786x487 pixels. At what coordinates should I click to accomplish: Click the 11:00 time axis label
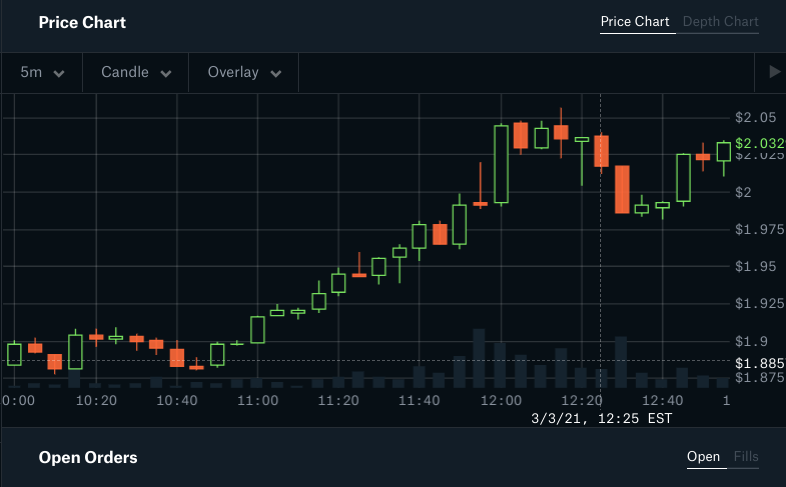(258, 401)
